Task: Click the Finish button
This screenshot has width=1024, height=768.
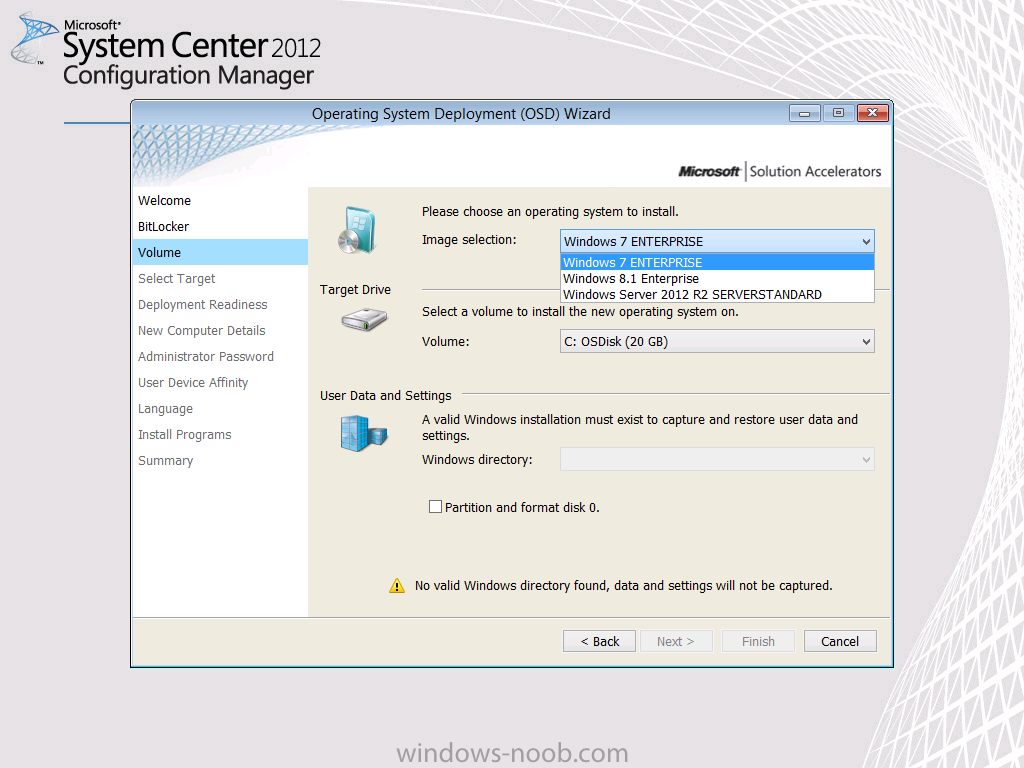Action: (758, 641)
